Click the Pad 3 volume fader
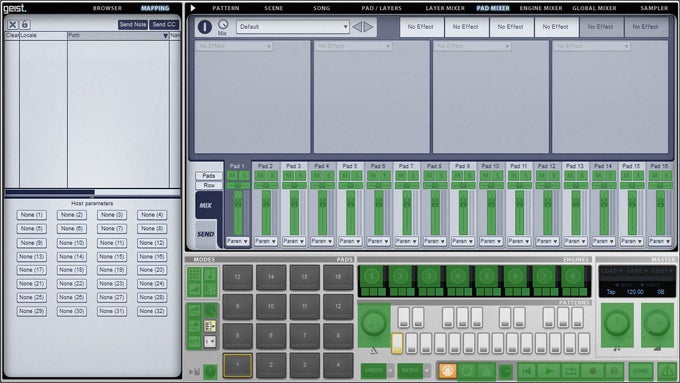This screenshot has width=680, height=383. pos(294,213)
